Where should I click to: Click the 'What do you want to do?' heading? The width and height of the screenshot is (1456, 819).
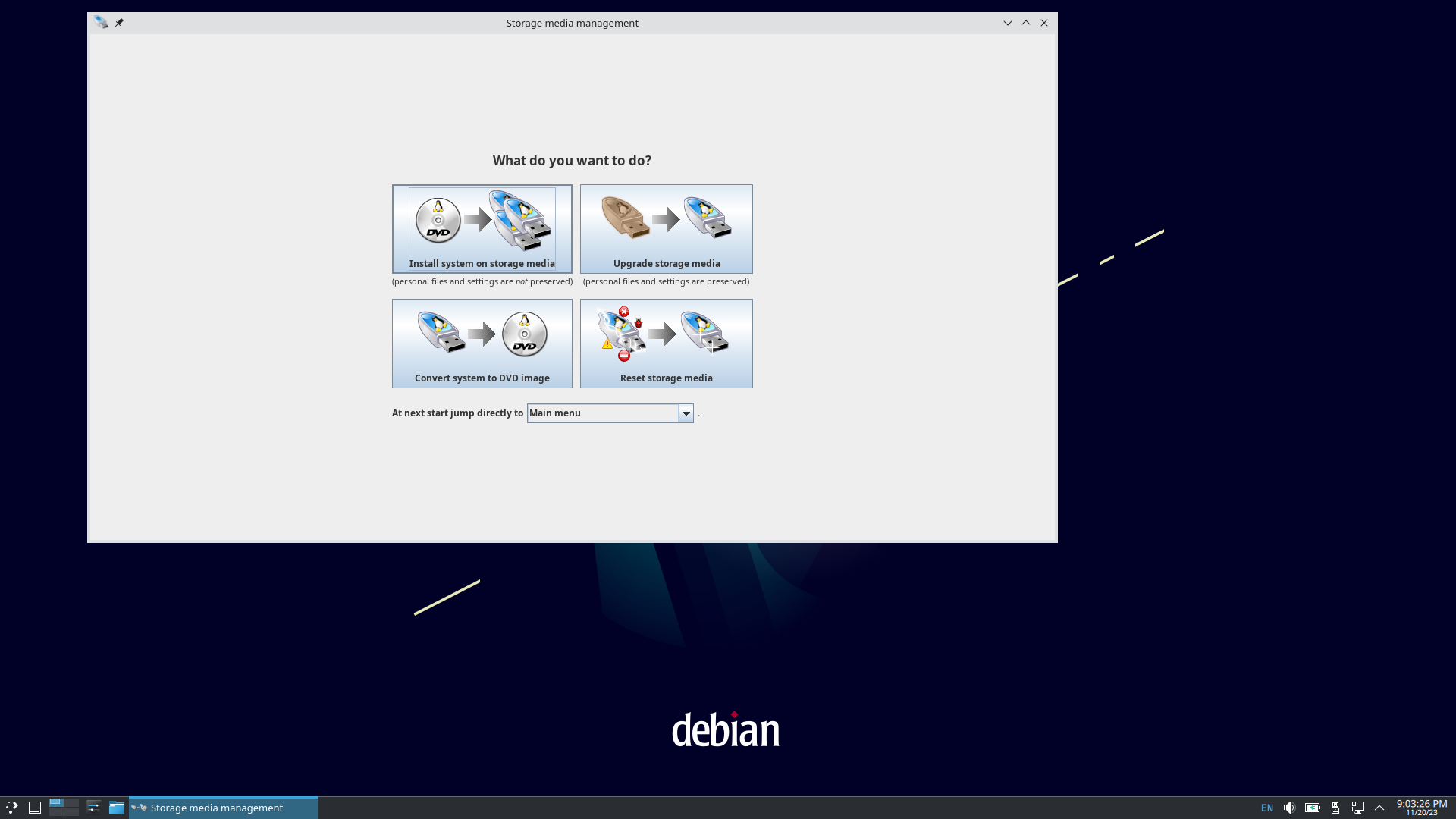pos(572,161)
